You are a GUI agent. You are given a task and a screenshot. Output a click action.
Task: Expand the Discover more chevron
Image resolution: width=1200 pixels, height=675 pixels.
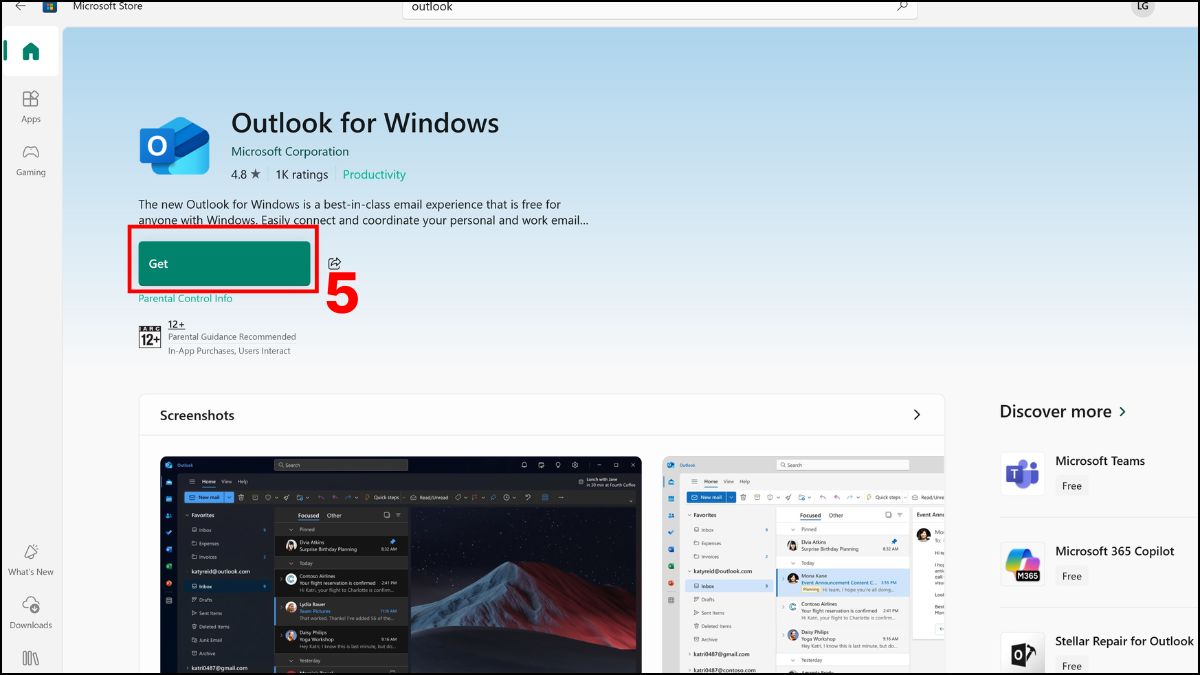(x=1123, y=412)
